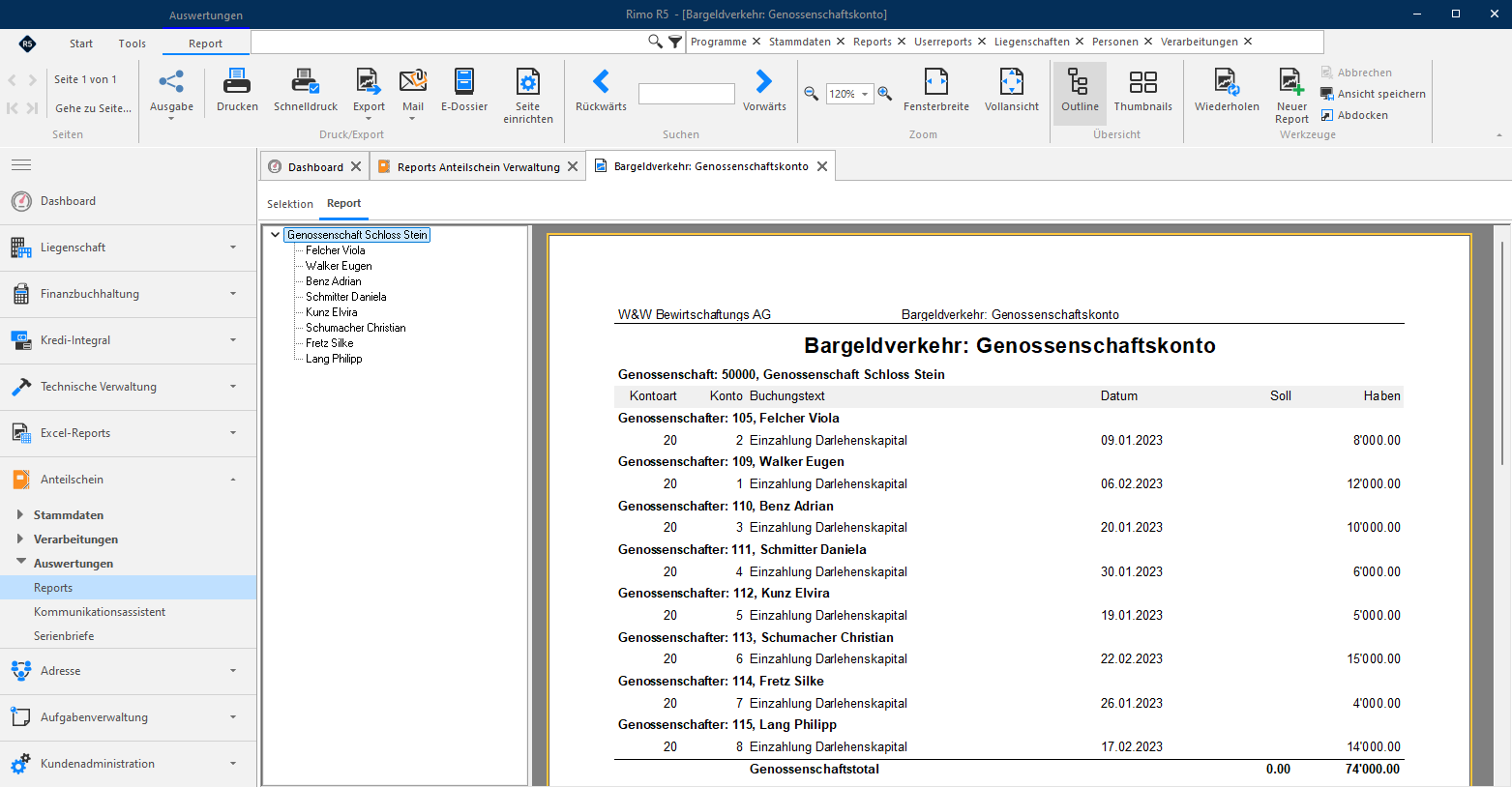Open E-Dossier tool
Screen dimensions: 1512x787
pyautogui.click(x=464, y=90)
